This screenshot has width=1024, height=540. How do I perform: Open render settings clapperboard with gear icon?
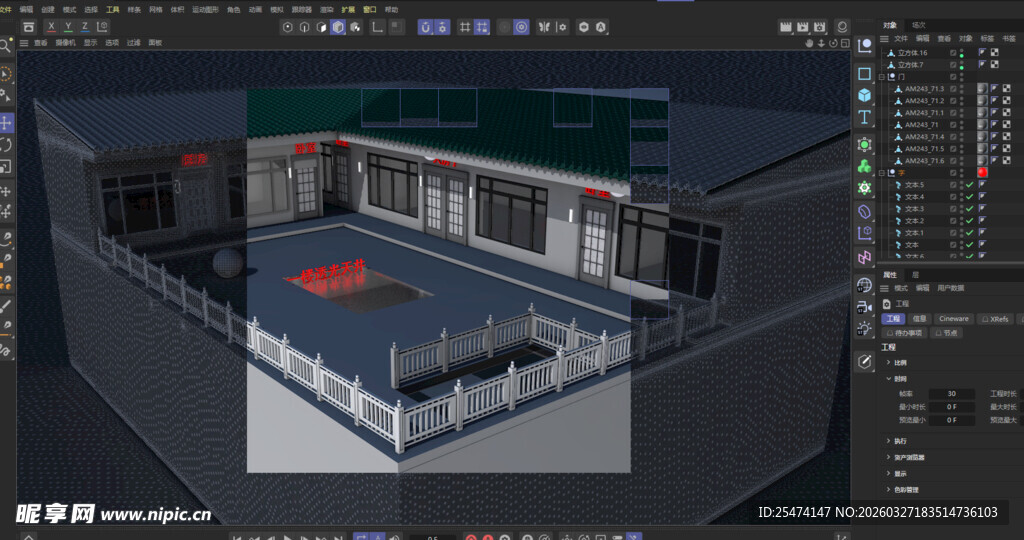pos(820,27)
